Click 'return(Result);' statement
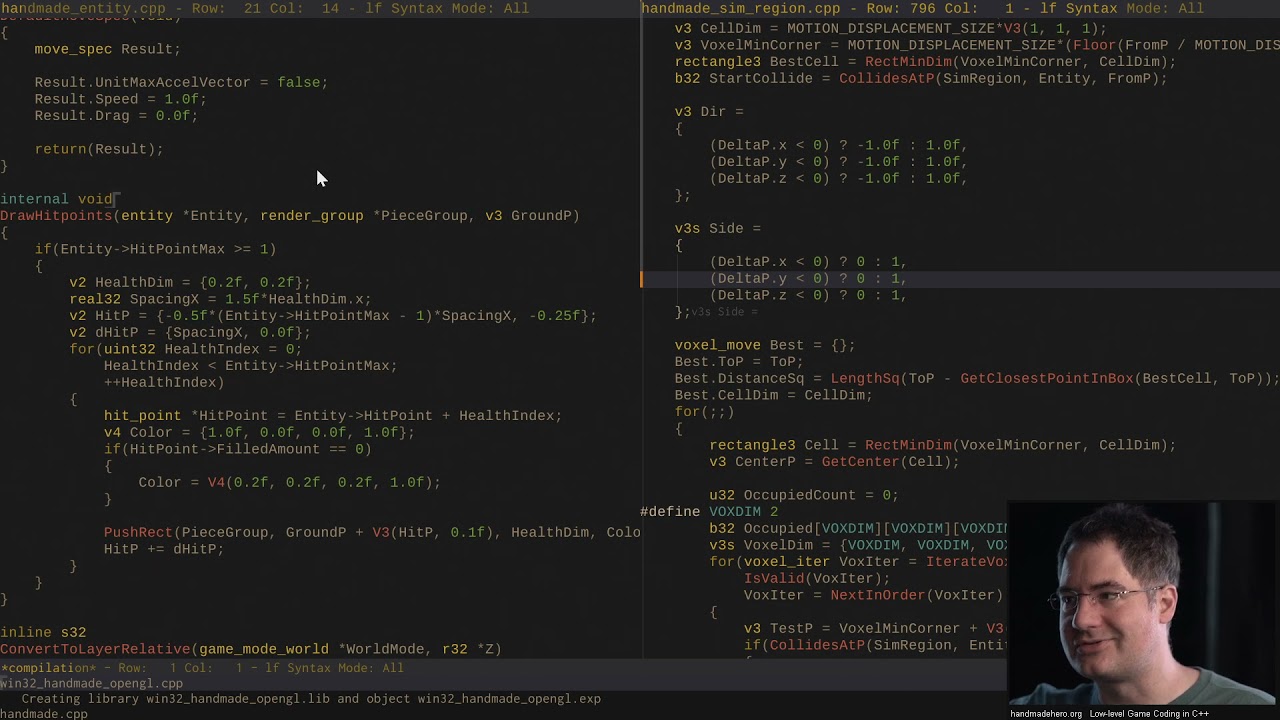The image size is (1280, 720). point(99,149)
